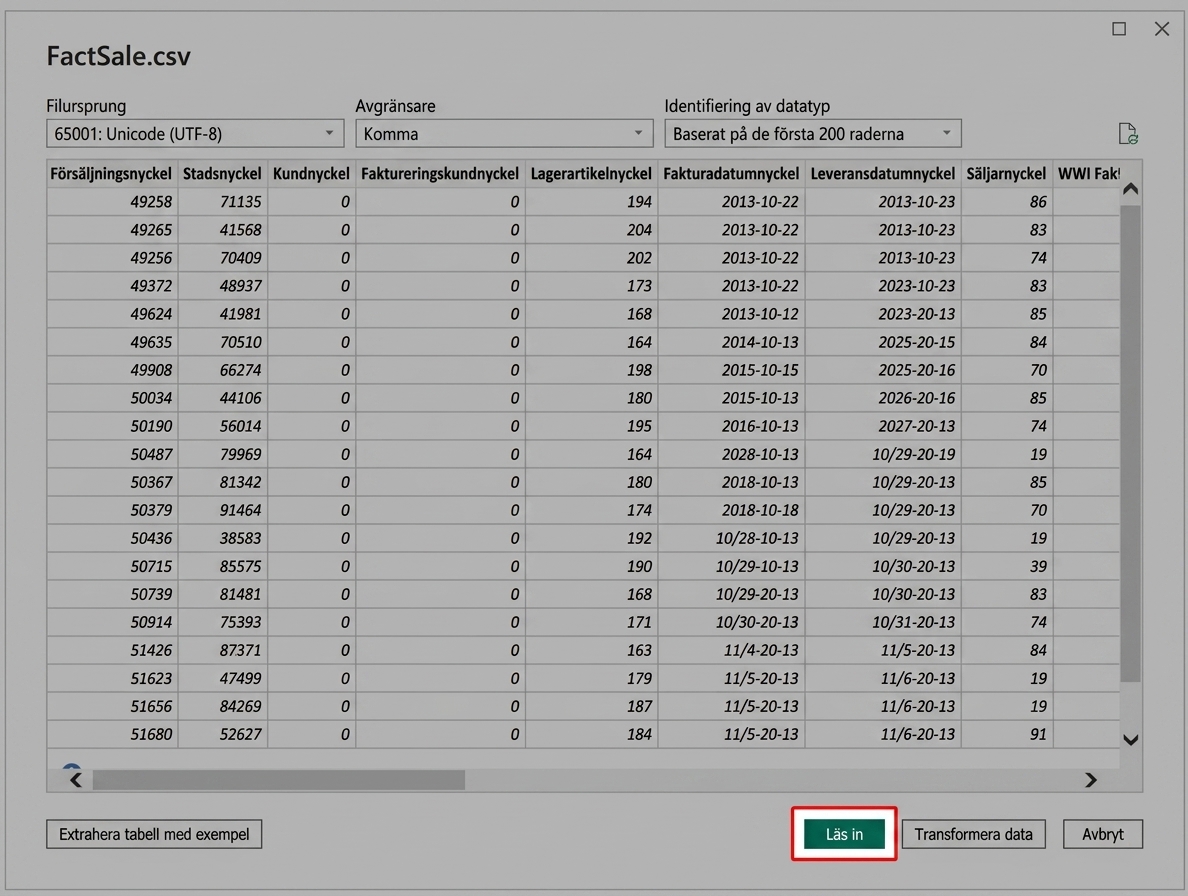Screen dimensions: 1188x896
Task: Click the refresh preview file icon
Action: [x=1127, y=134]
